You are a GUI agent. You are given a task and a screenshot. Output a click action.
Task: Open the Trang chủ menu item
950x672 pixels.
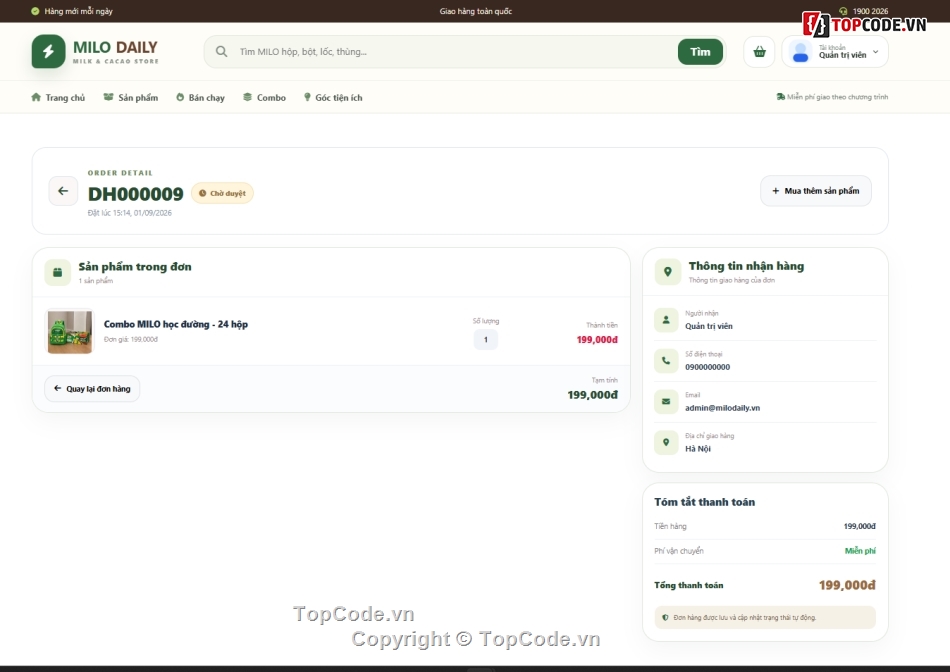(x=58, y=98)
